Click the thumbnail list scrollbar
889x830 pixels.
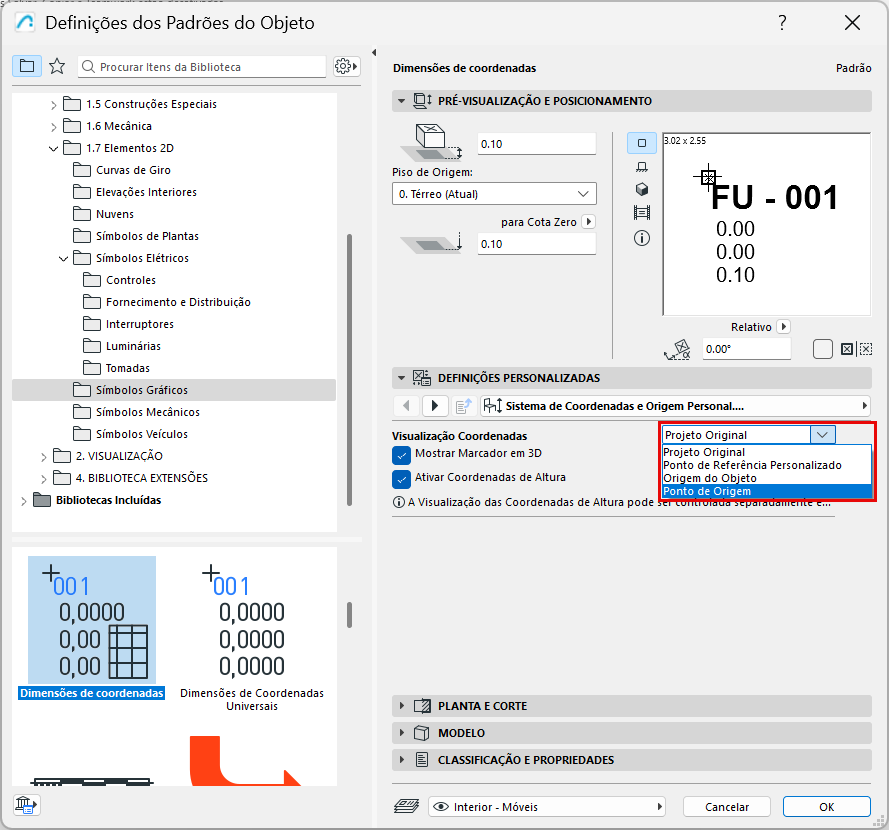349,615
